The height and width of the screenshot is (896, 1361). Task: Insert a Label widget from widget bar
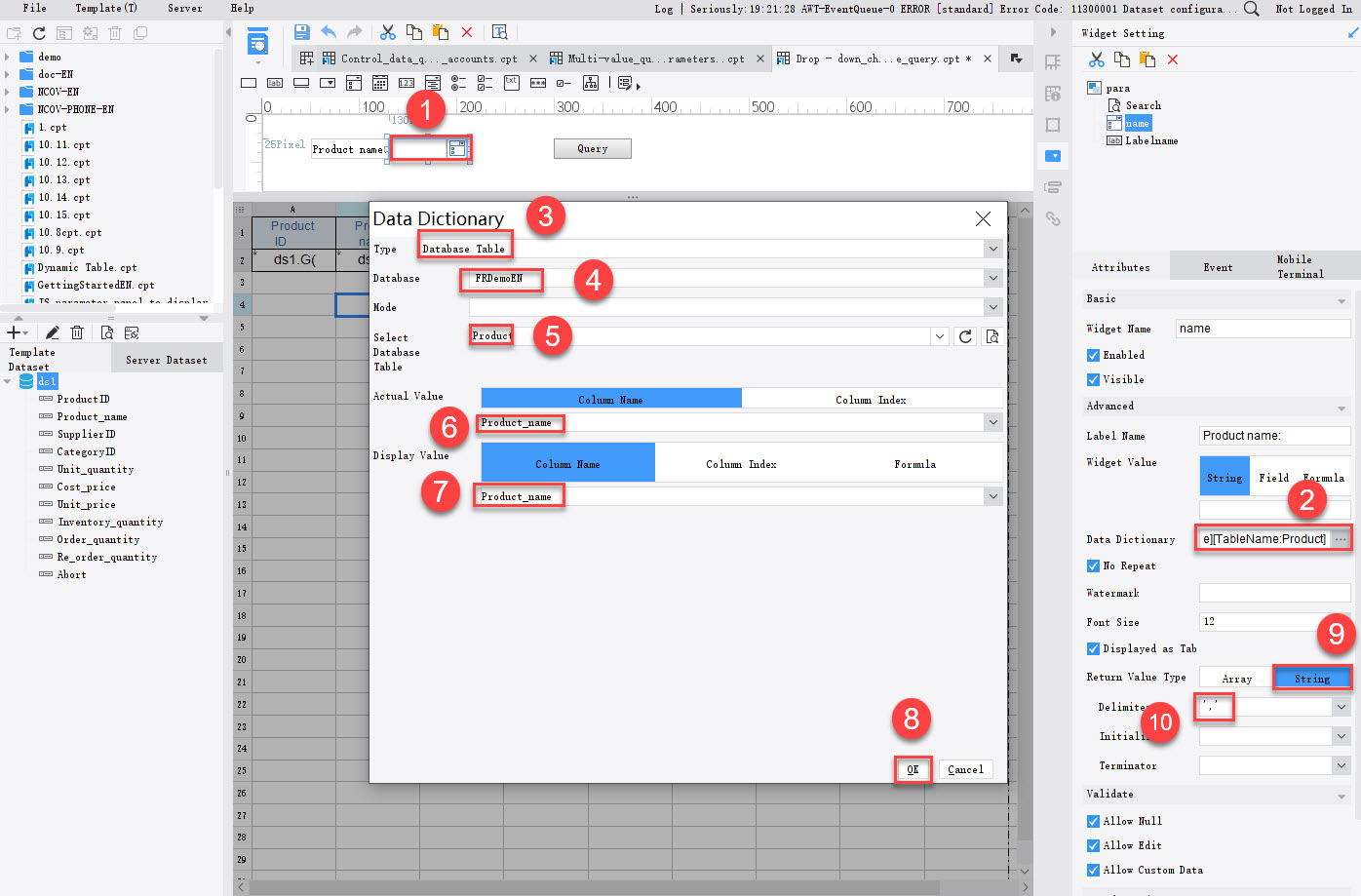click(275, 83)
